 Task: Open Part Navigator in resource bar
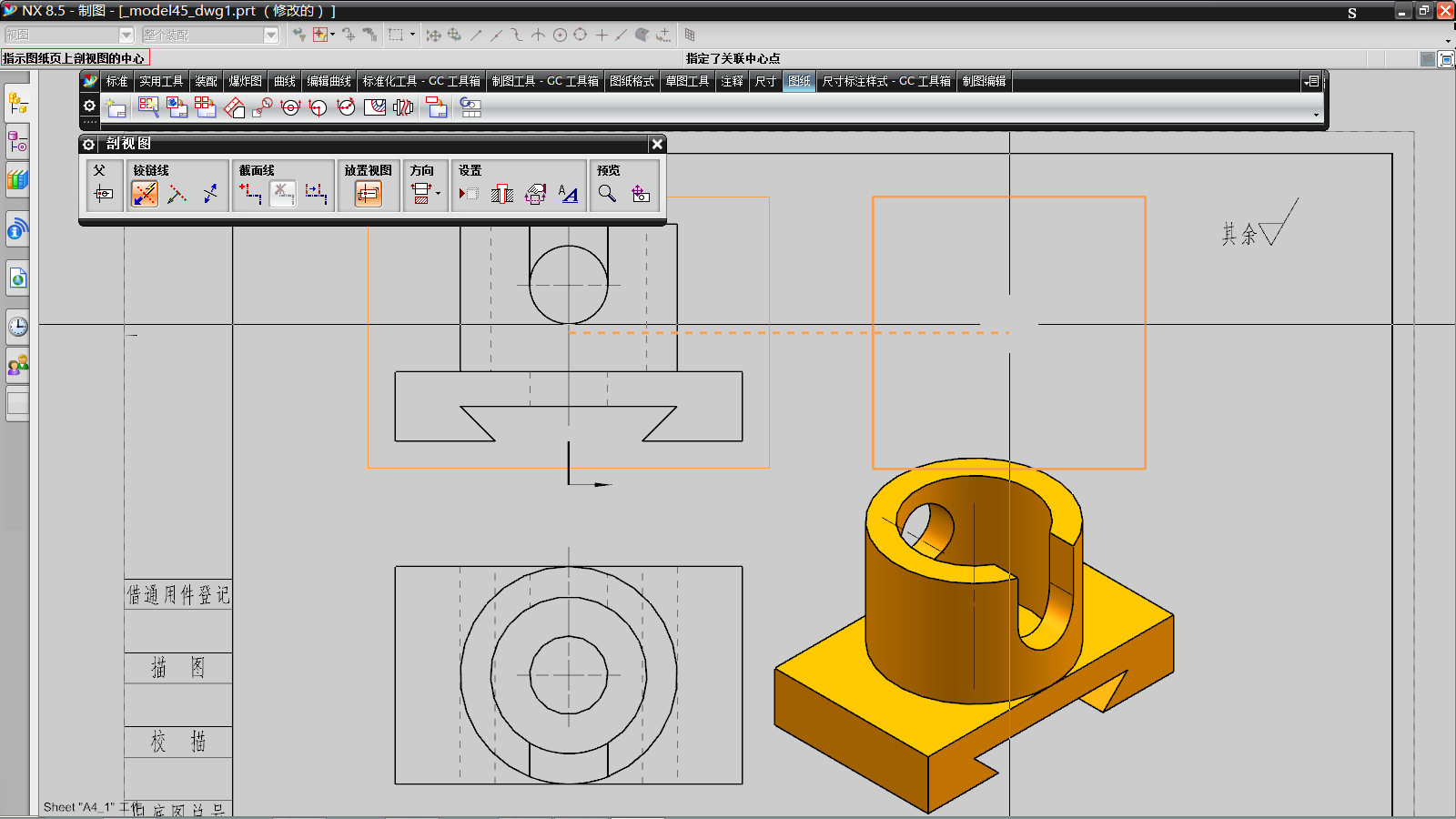click(17, 142)
